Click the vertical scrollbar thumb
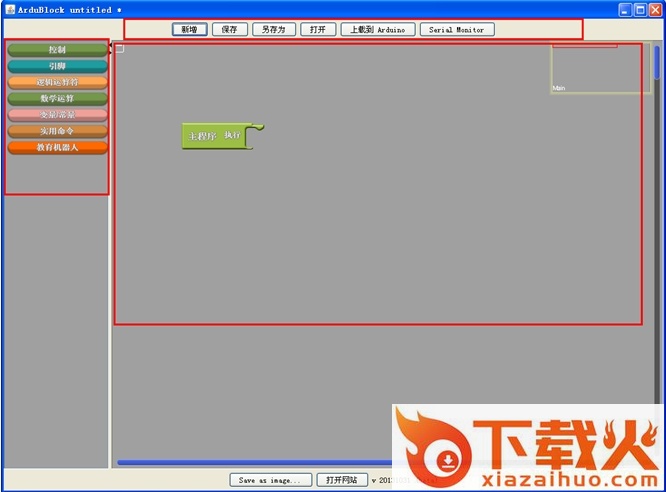The width and height of the screenshot is (666, 492). pyautogui.click(x=657, y=62)
